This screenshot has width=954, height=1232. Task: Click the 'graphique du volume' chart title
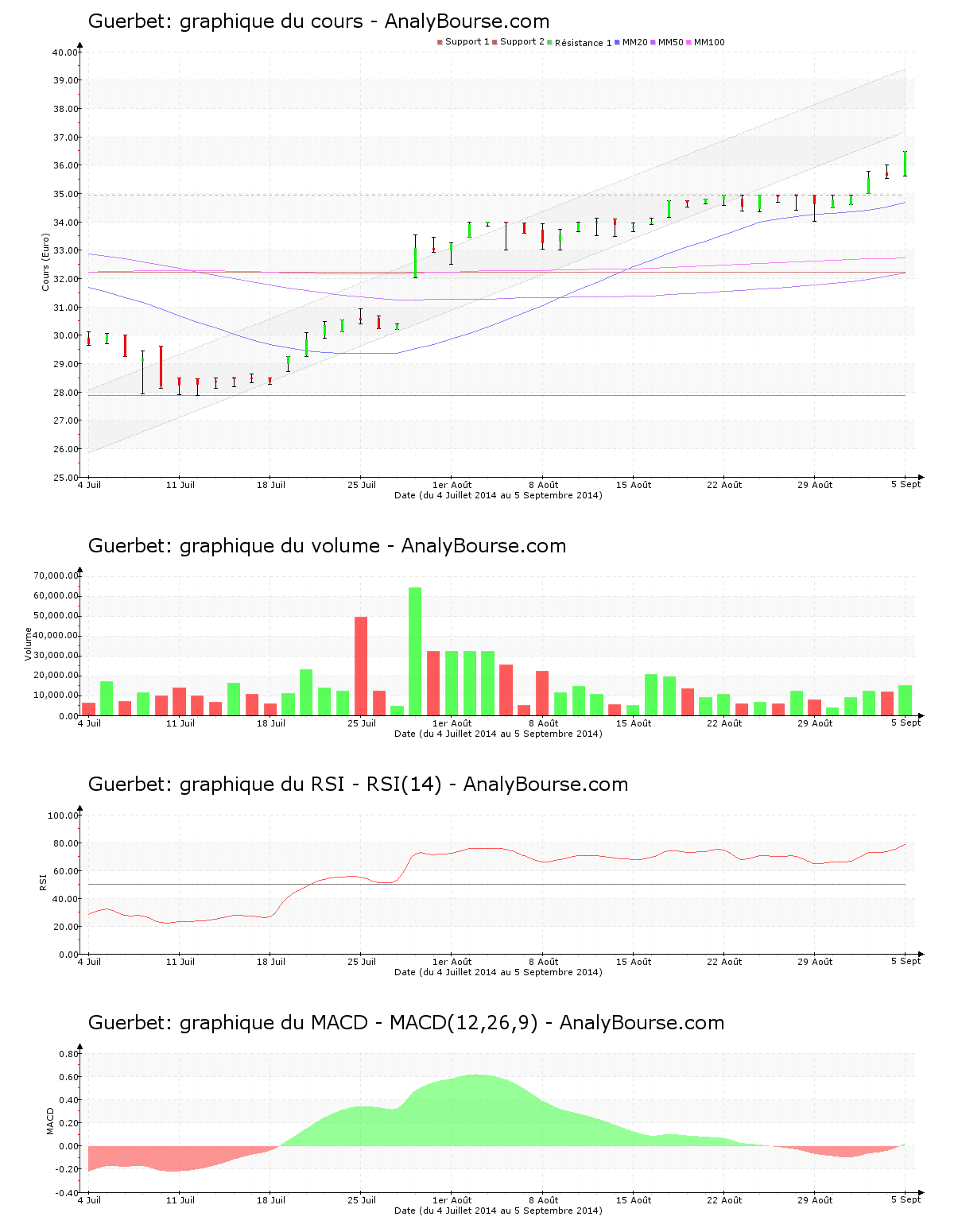click(327, 546)
